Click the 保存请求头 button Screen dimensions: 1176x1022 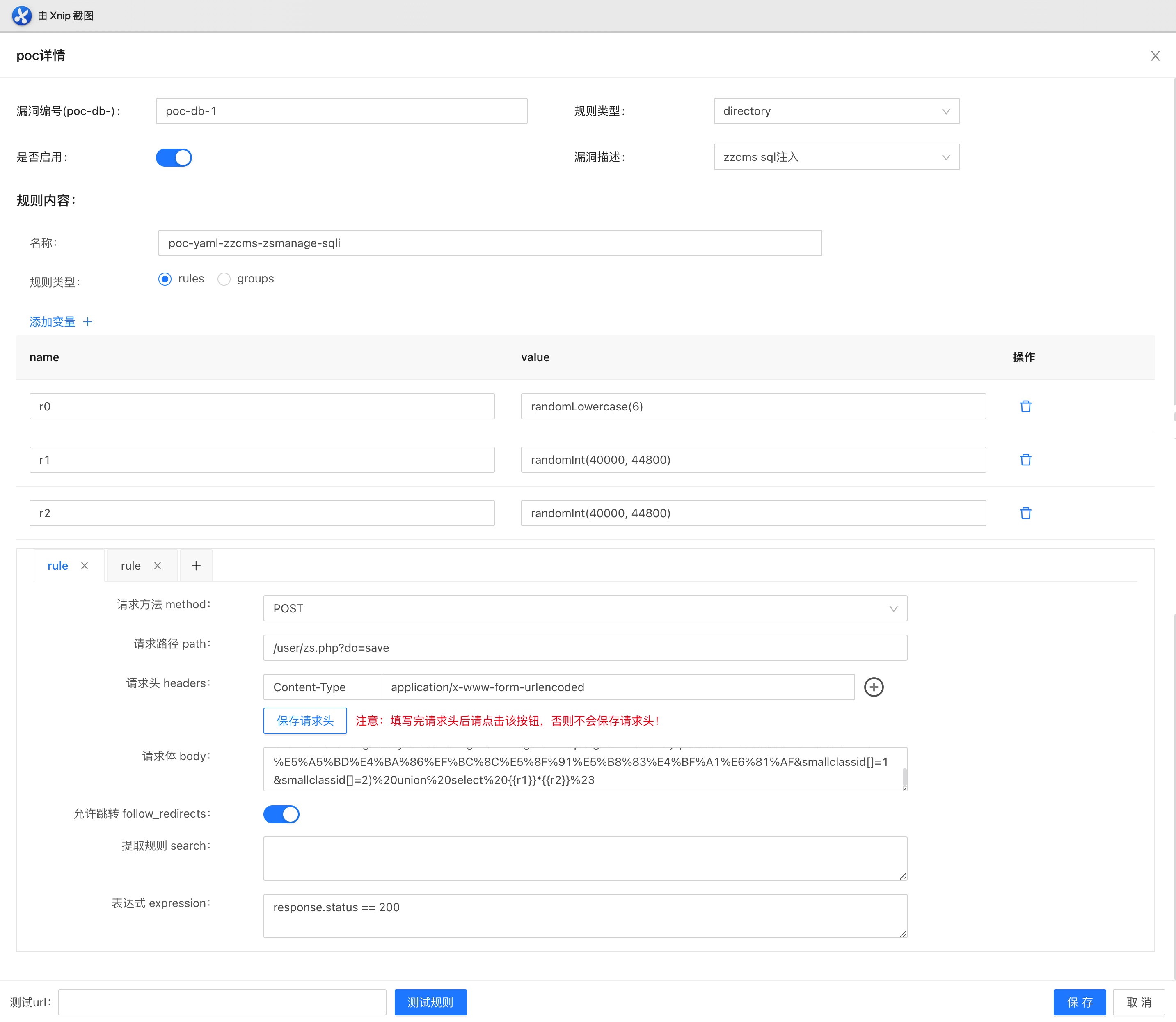click(305, 720)
